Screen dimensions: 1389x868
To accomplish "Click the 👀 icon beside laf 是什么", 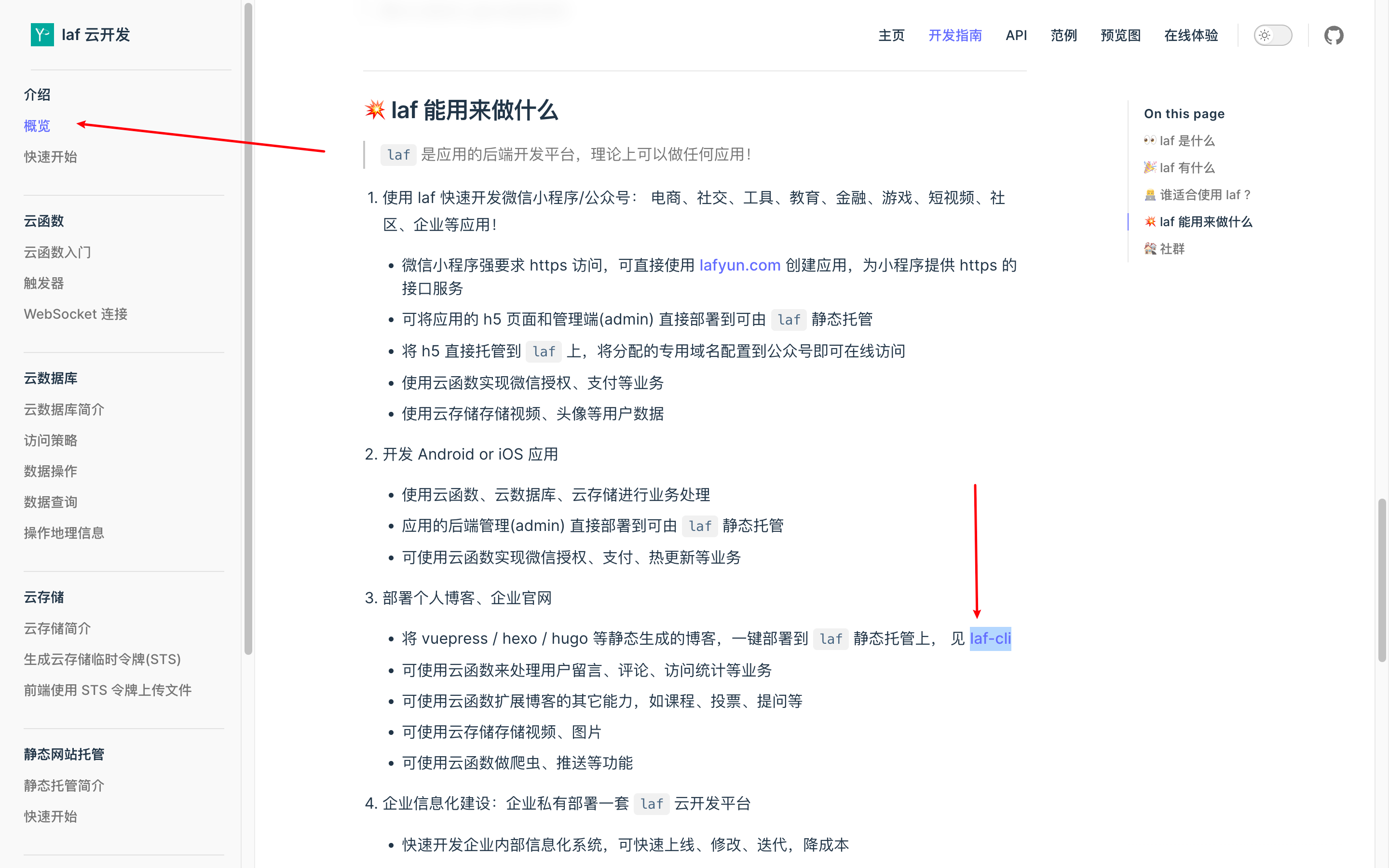I will click(1150, 141).
